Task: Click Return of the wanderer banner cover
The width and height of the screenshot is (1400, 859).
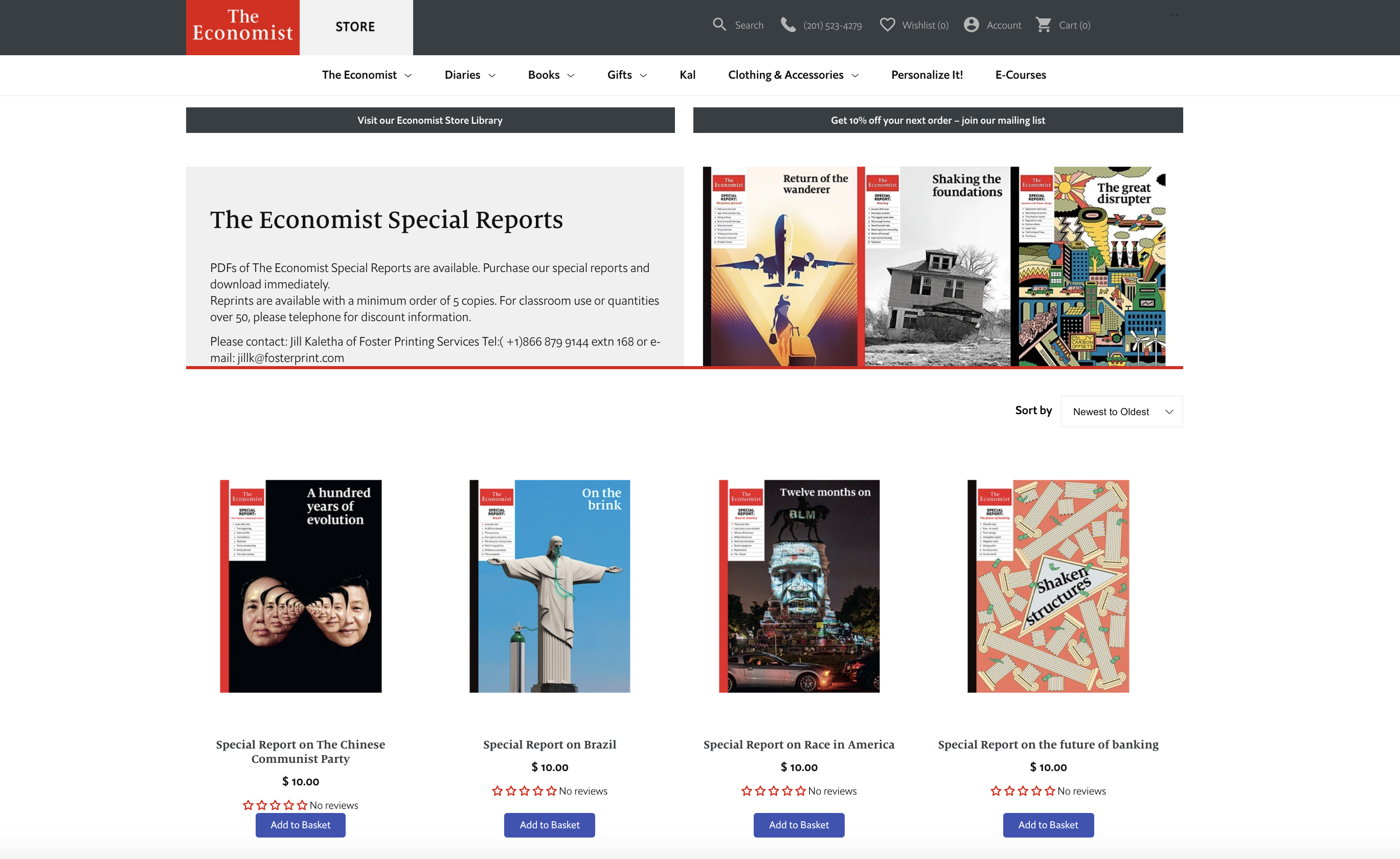Action: pyautogui.click(x=780, y=266)
